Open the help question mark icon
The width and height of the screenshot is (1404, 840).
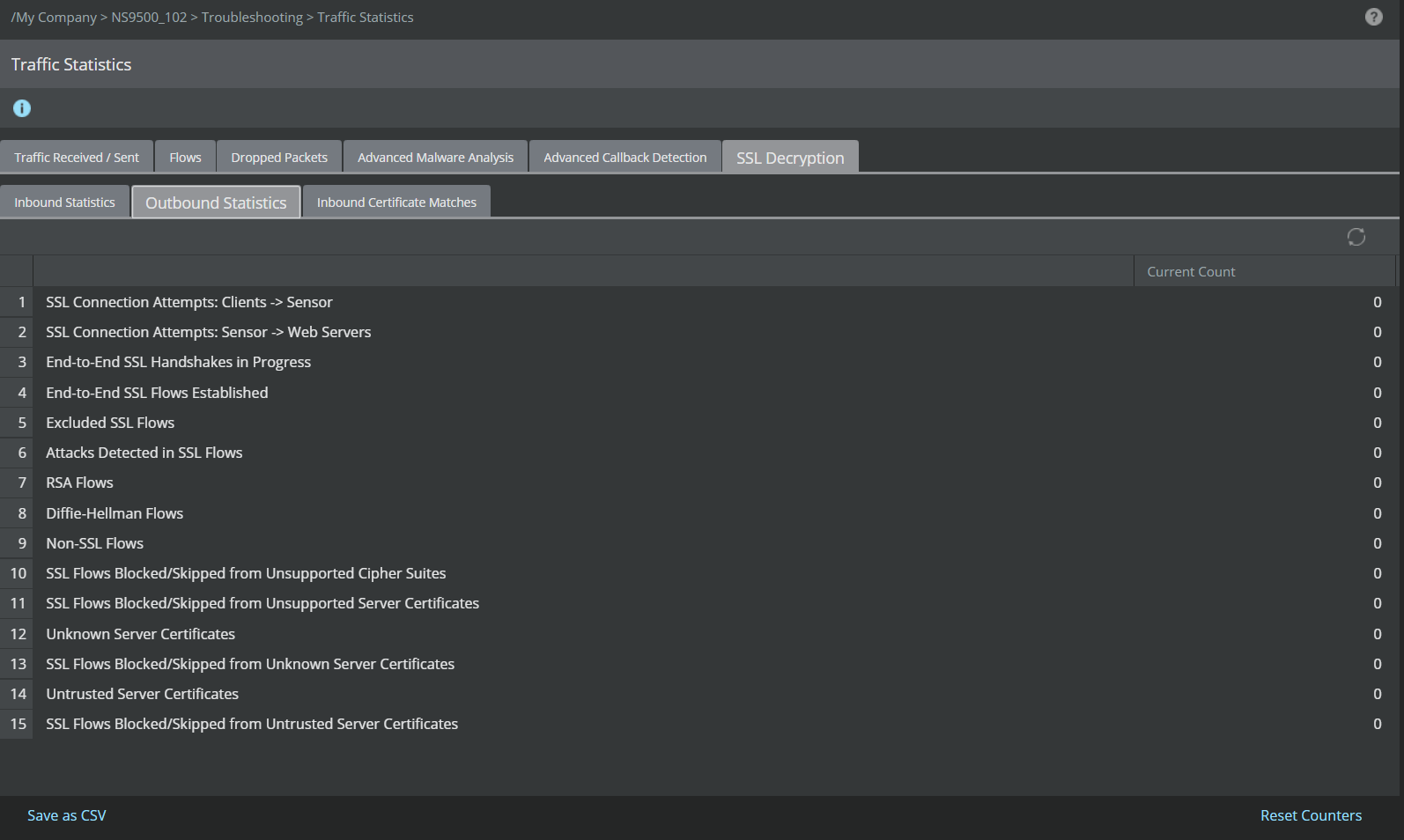(x=1373, y=17)
